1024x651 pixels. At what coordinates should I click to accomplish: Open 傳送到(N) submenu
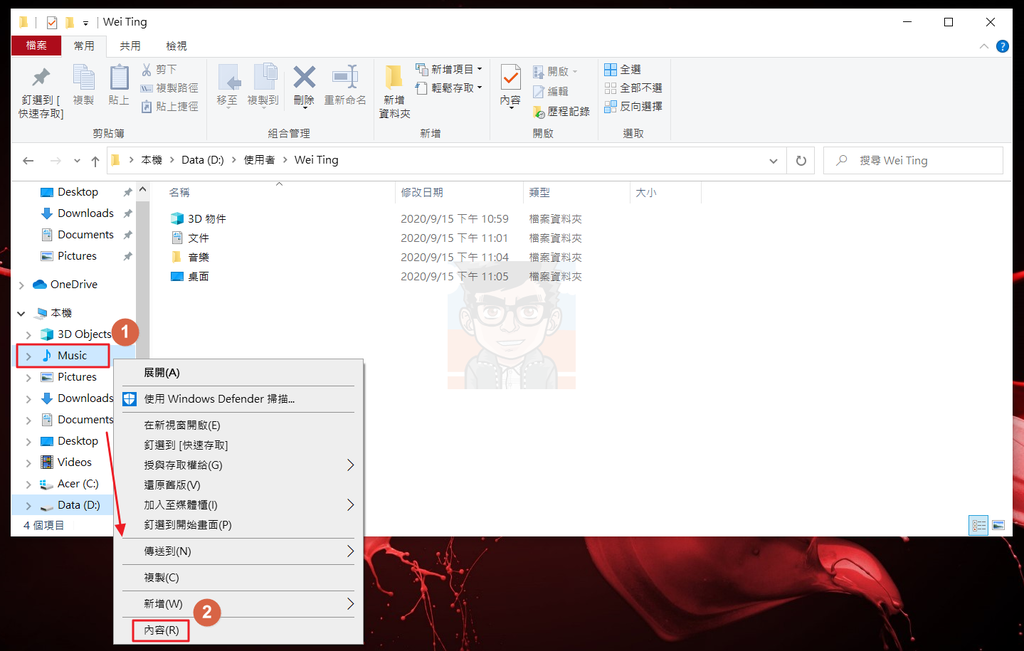(x=238, y=551)
